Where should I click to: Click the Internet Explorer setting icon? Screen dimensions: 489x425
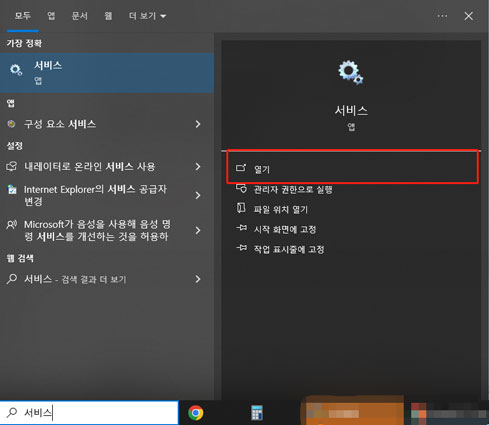click(x=12, y=189)
